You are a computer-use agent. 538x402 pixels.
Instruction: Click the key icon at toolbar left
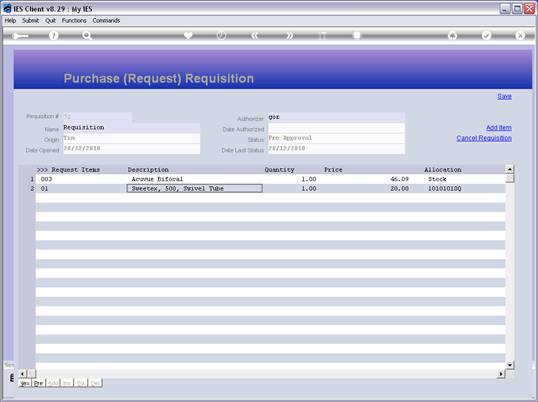click(x=20, y=36)
